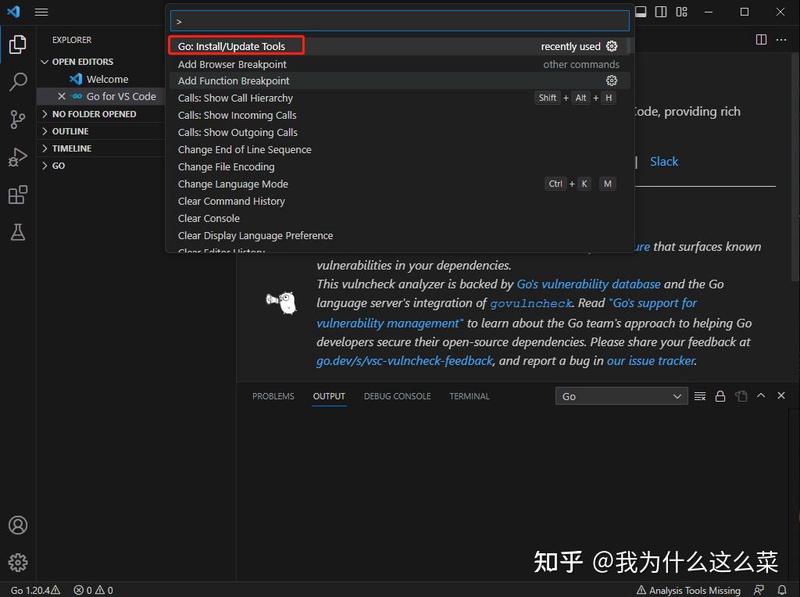
Task: Open the Slack link
Action: (664, 162)
